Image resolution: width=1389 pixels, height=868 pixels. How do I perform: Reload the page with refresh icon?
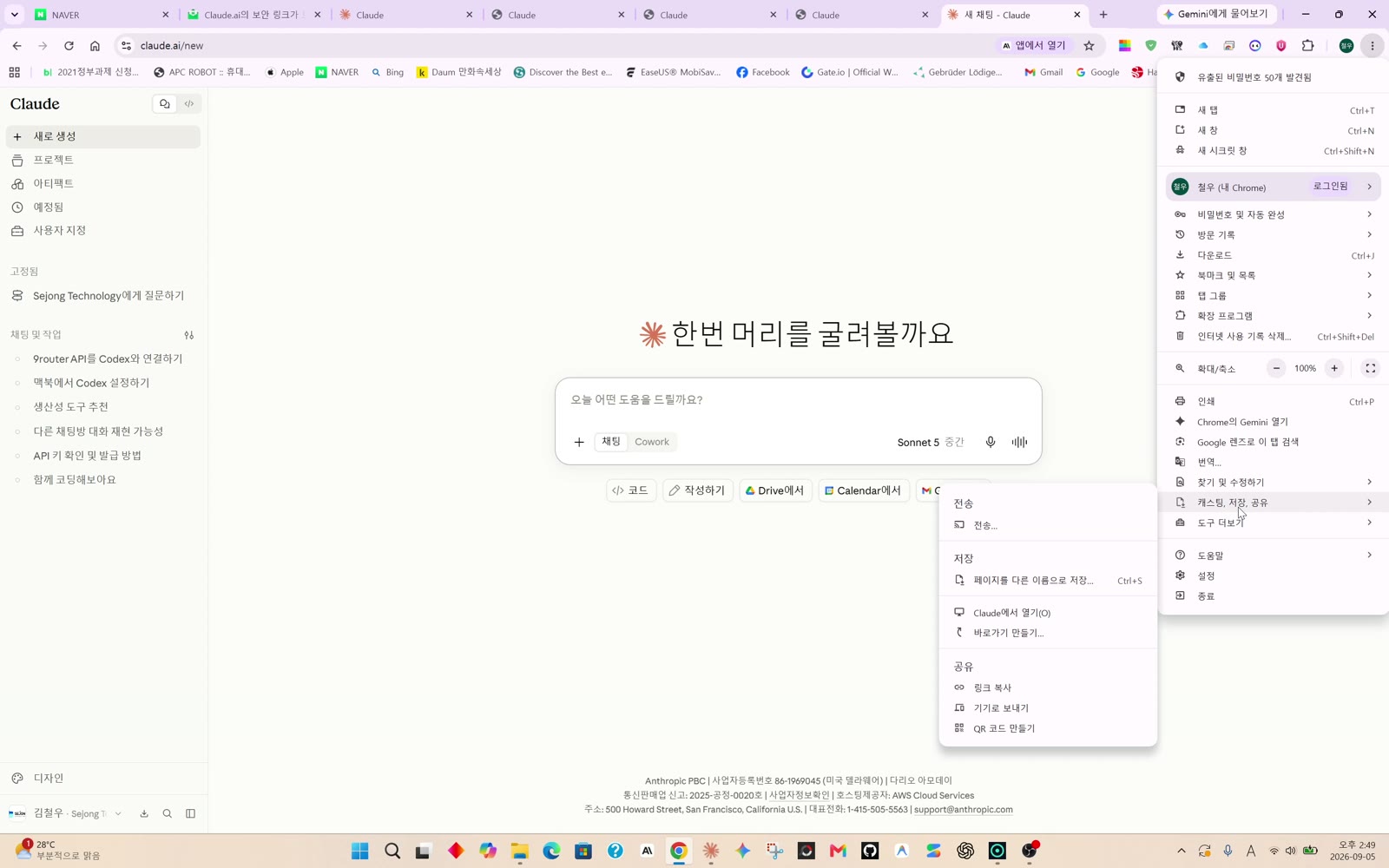(69, 46)
